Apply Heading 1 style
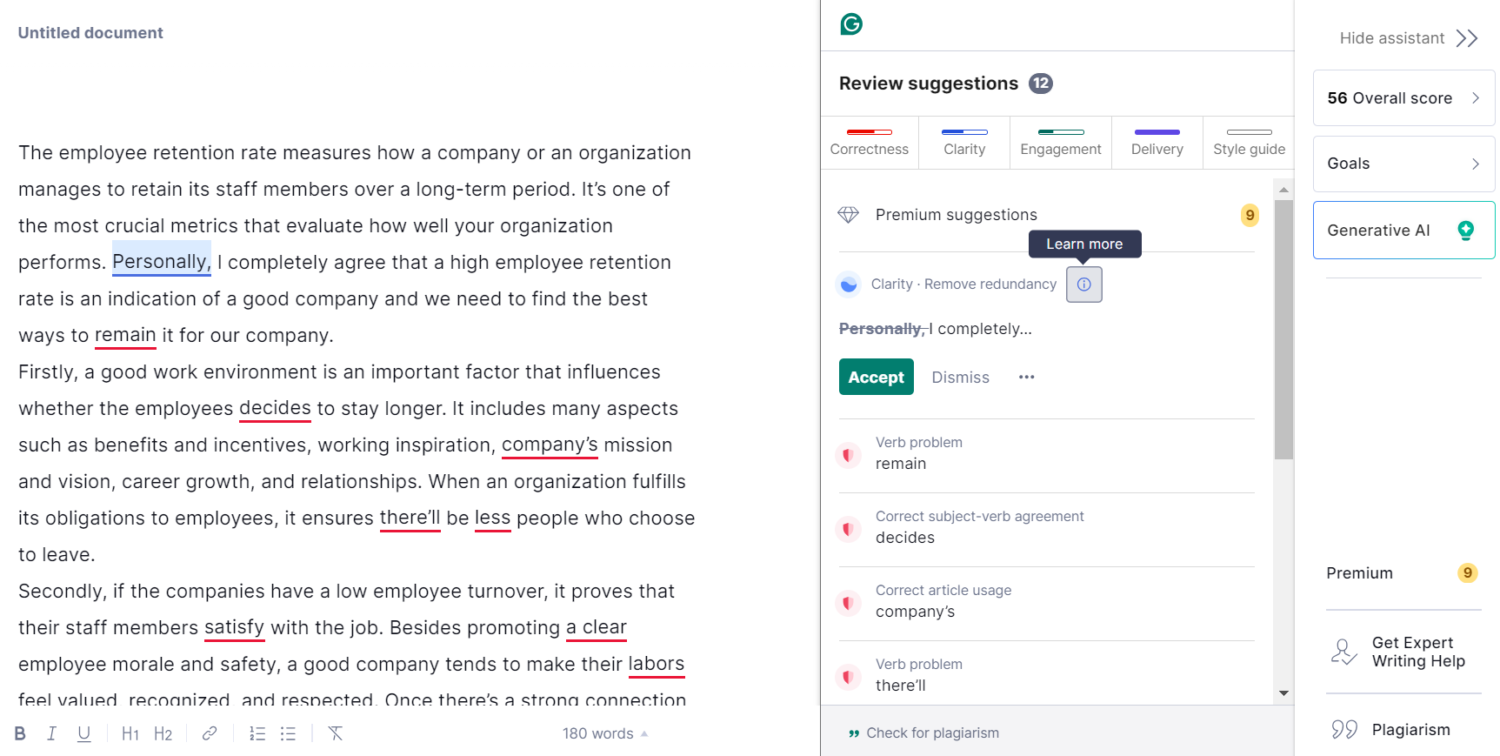This screenshot has width=1500, height=756. coord(130,734)
